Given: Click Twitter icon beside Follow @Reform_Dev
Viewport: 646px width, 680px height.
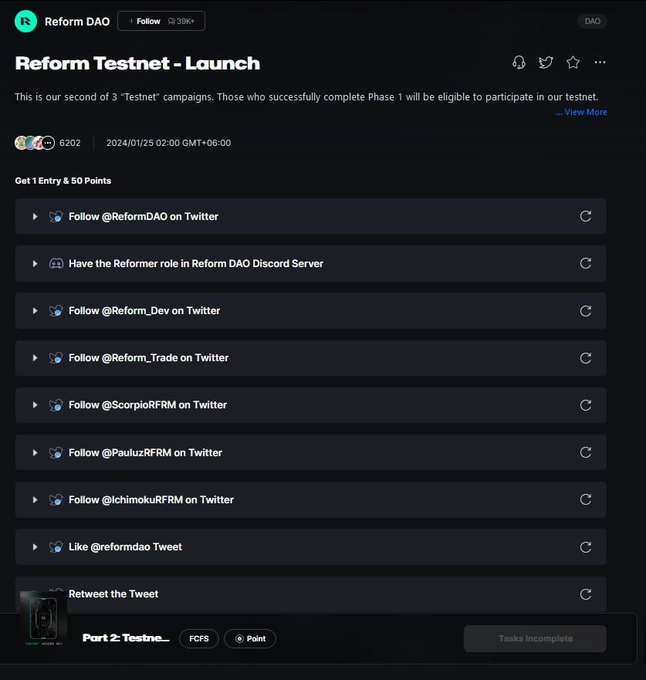Looking at the screenshot, I should click(56, 311).
